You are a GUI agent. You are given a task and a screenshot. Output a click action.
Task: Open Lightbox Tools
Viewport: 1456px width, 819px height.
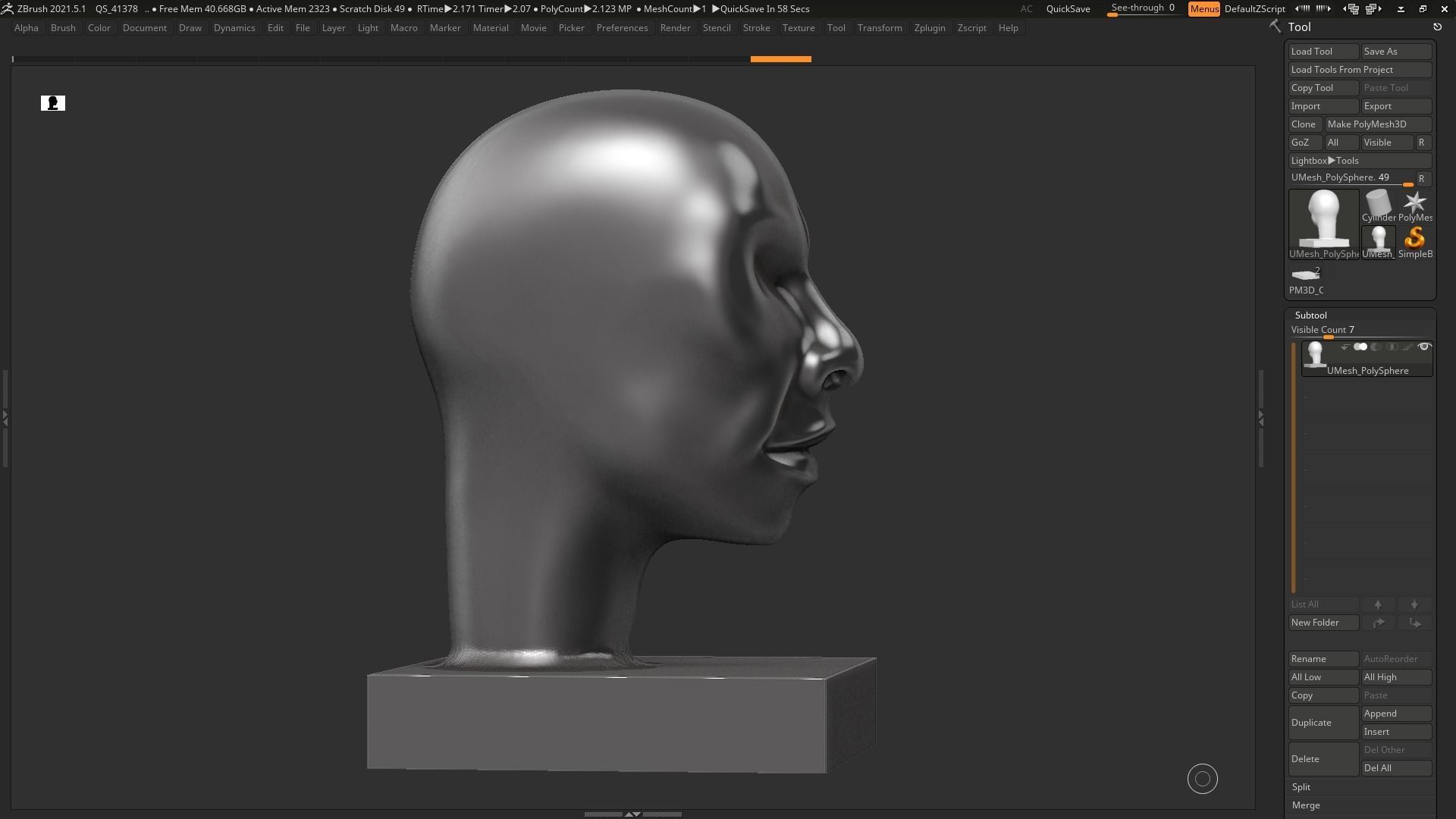tap(1360, 161)
